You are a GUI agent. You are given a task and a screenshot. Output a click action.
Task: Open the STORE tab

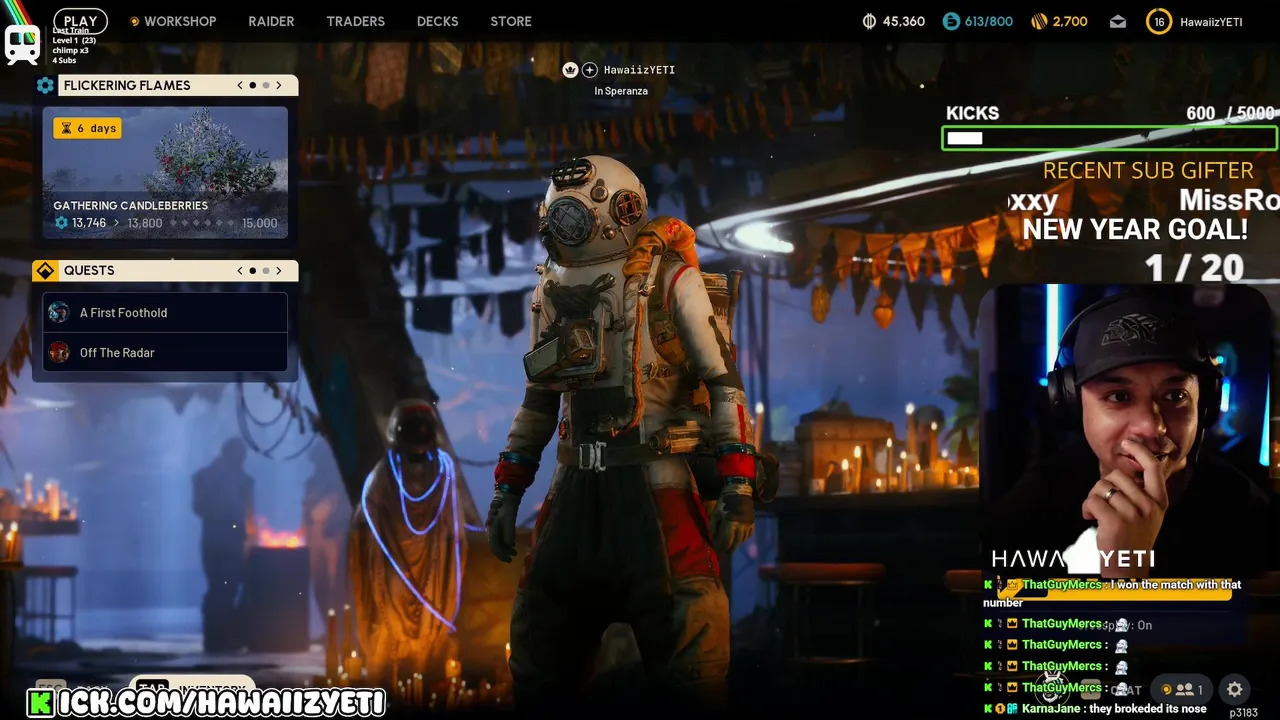tap(511, 21)
